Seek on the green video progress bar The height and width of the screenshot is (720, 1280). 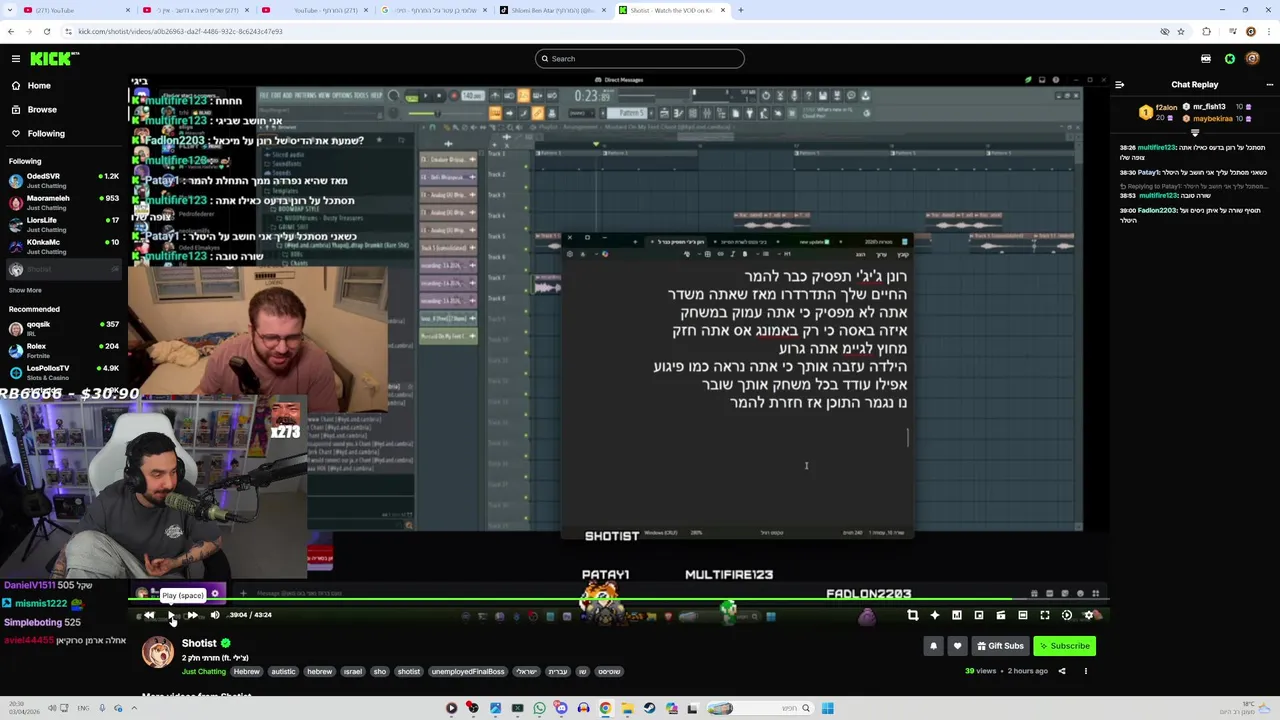pos(618,601)
